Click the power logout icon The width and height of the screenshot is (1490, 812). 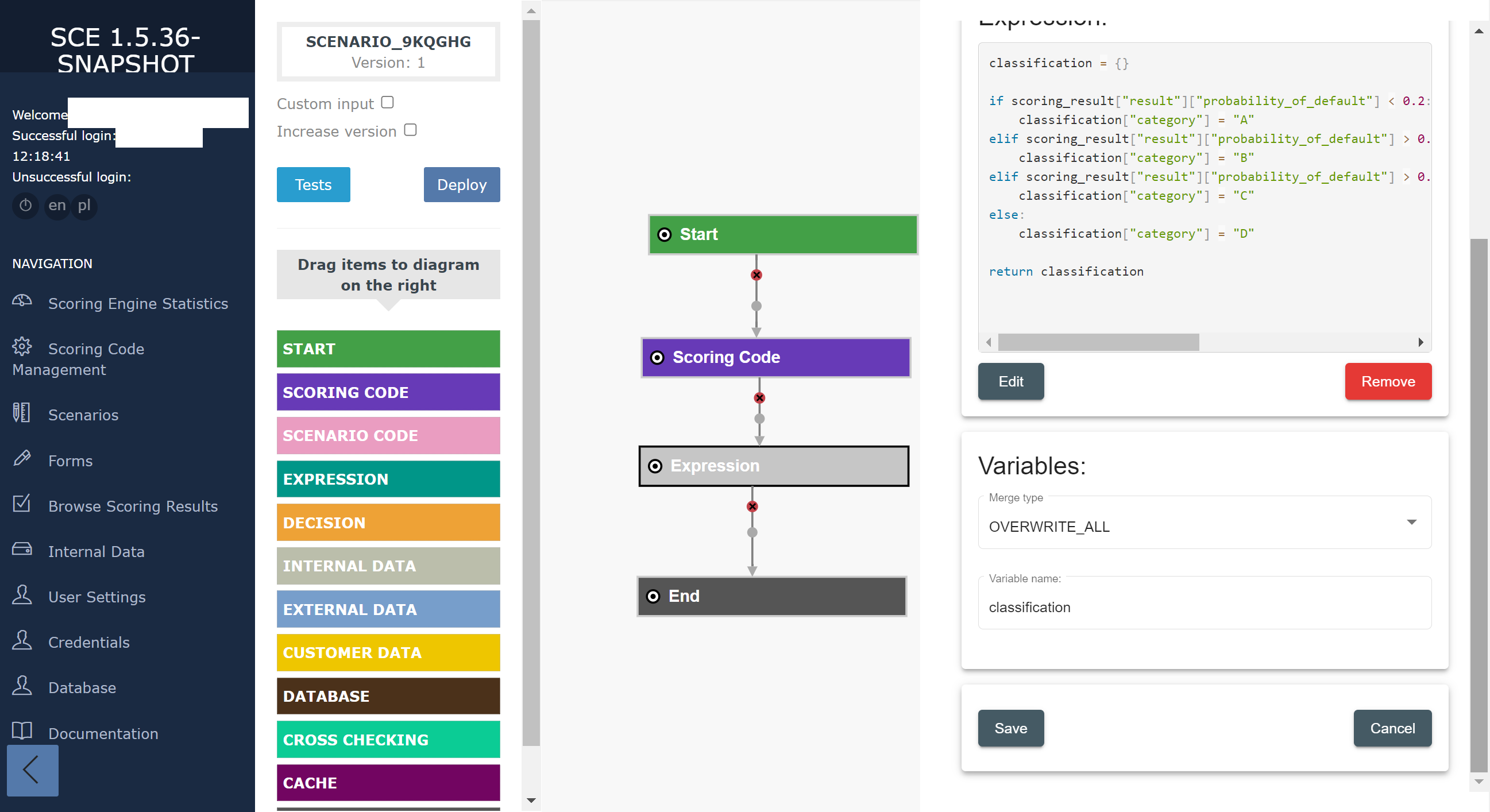coord(25,206)
